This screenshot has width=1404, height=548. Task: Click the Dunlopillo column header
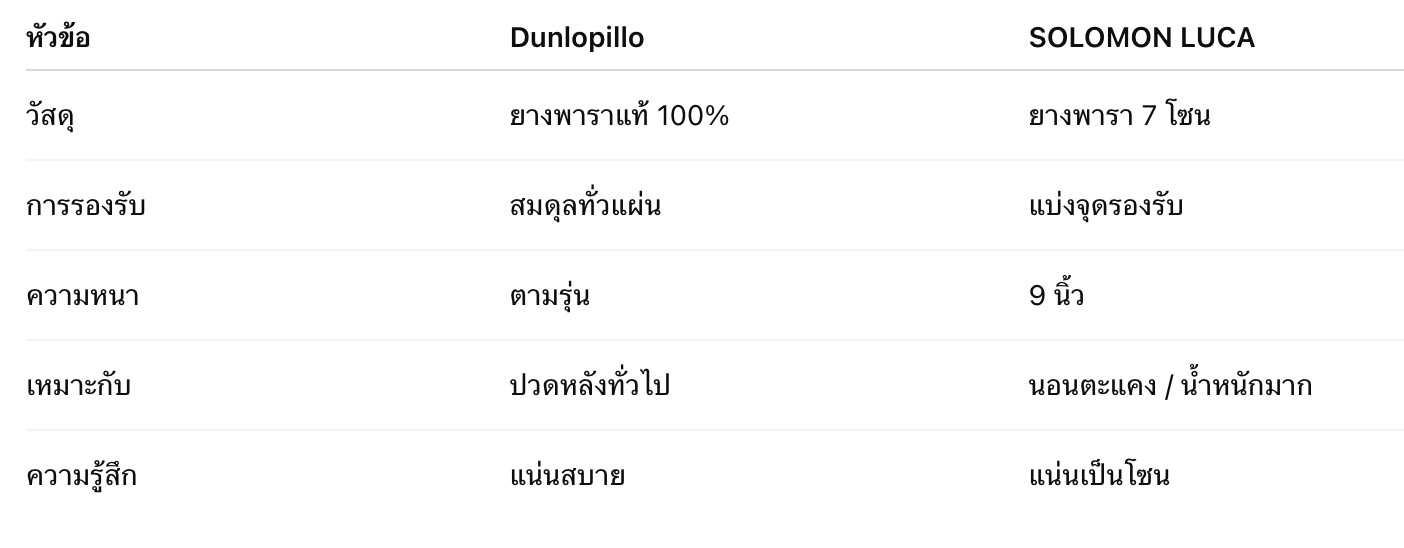(x=576, y=38)
